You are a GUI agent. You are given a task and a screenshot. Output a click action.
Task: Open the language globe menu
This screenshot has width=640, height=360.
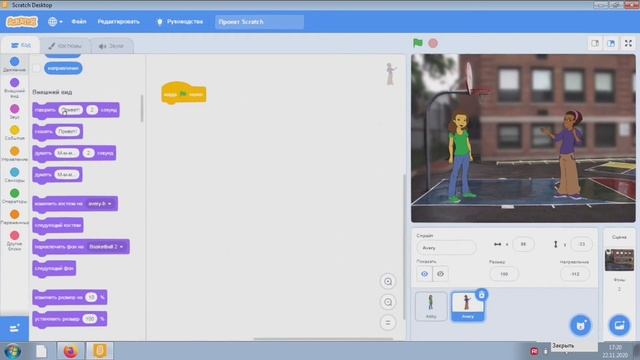55,22
